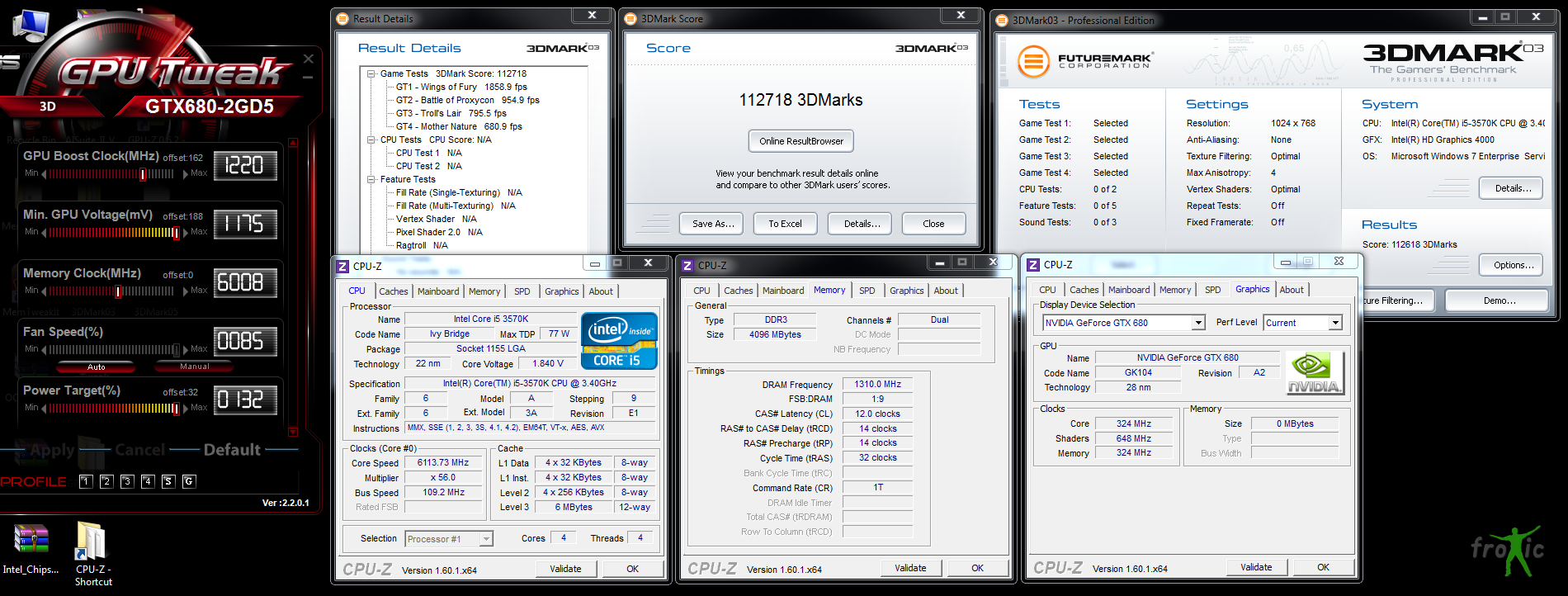Click the Power Target slider handle

click(x=176, y=409)
